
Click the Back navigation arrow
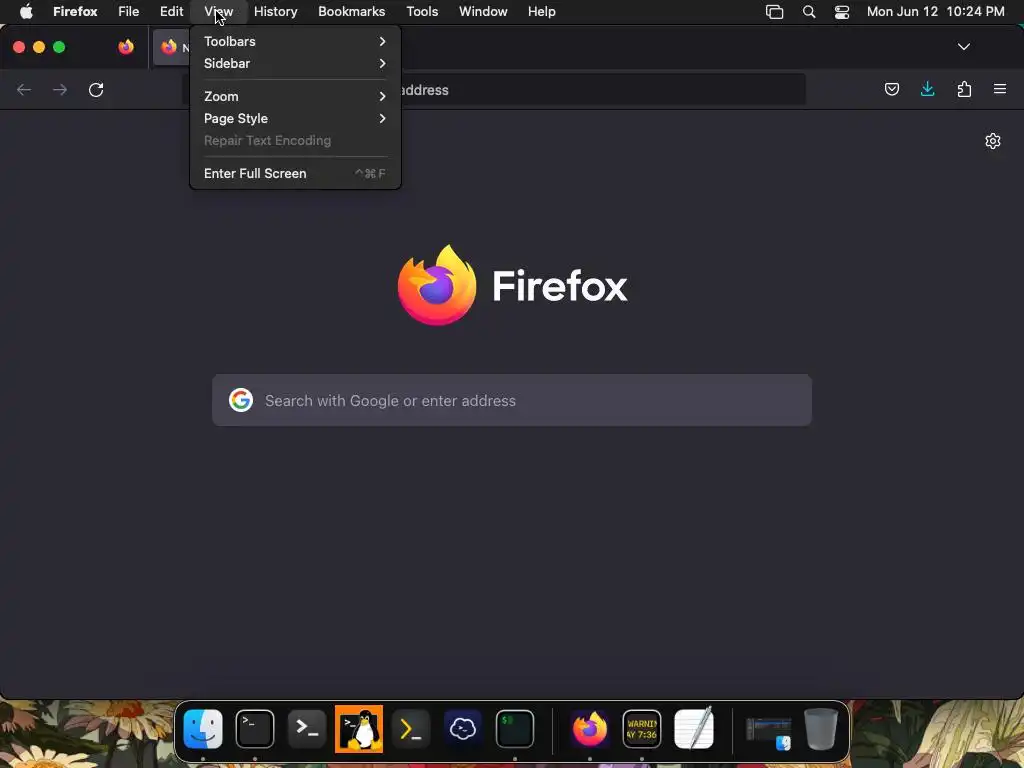[x=24, y=89]
